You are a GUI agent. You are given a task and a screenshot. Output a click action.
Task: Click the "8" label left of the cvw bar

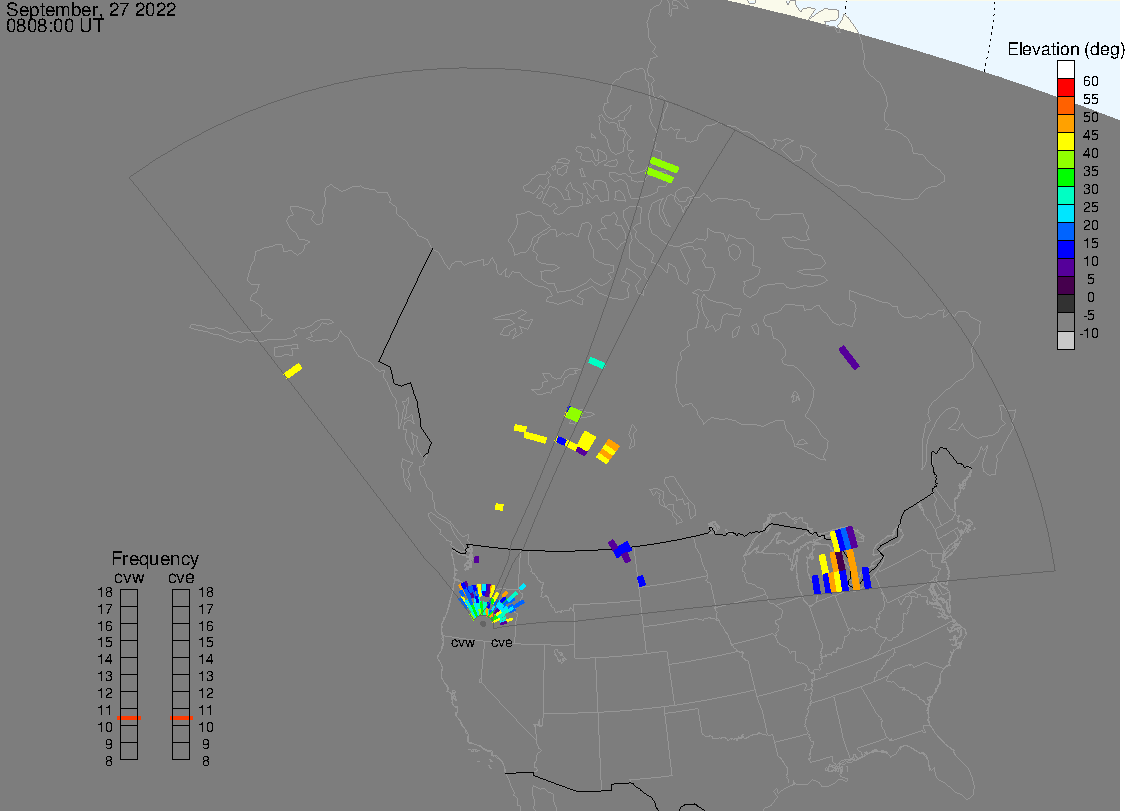tap(109, 761)
